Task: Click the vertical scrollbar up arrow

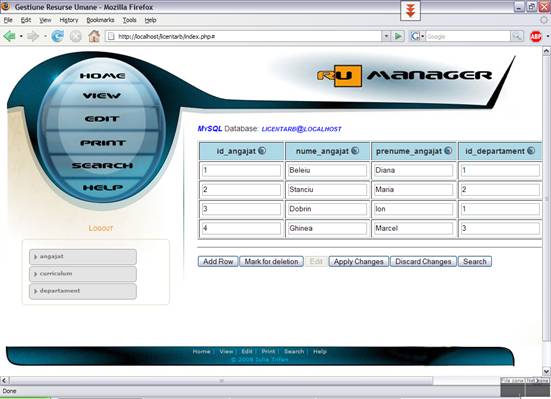Action: (x=546, y=51)
